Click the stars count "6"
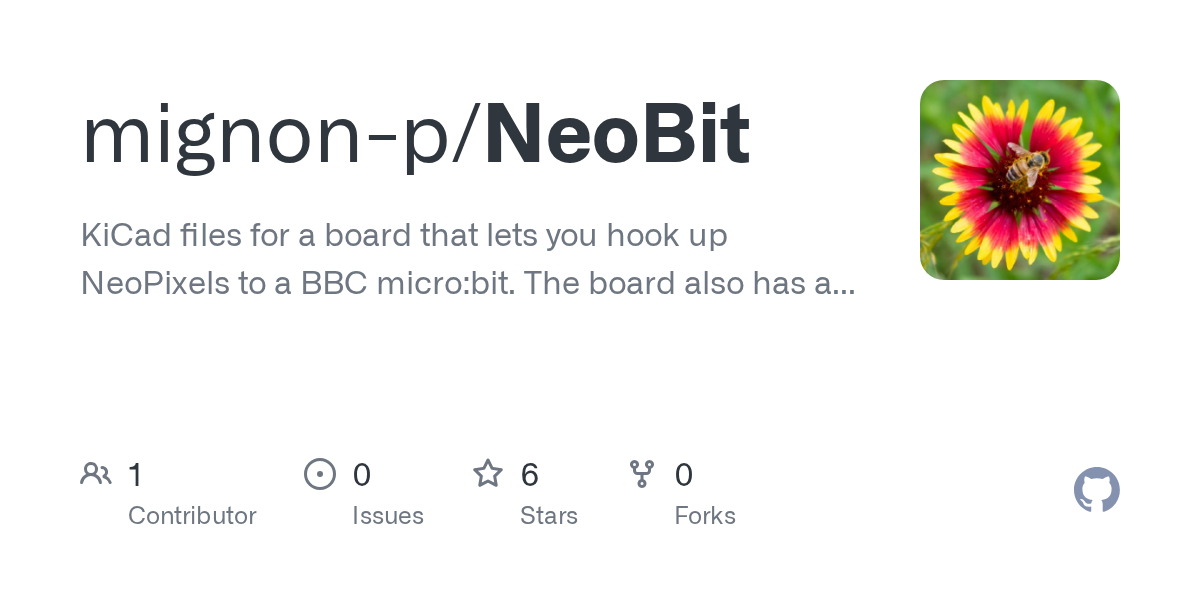 click(x=530, y=474)
